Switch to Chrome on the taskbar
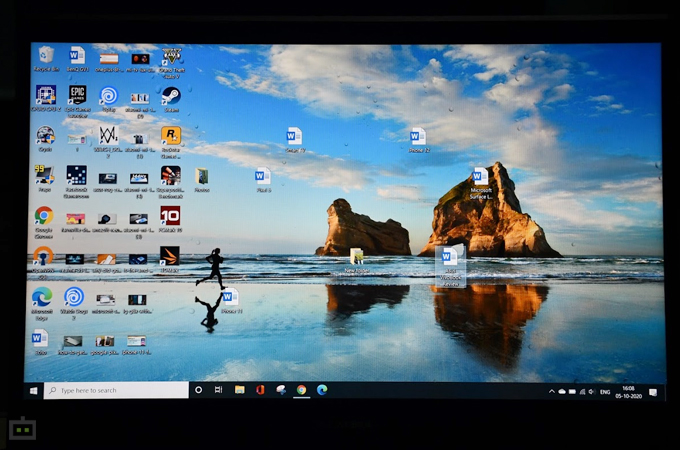This screenshot has width=680, height=450. [x=301, y=390]
